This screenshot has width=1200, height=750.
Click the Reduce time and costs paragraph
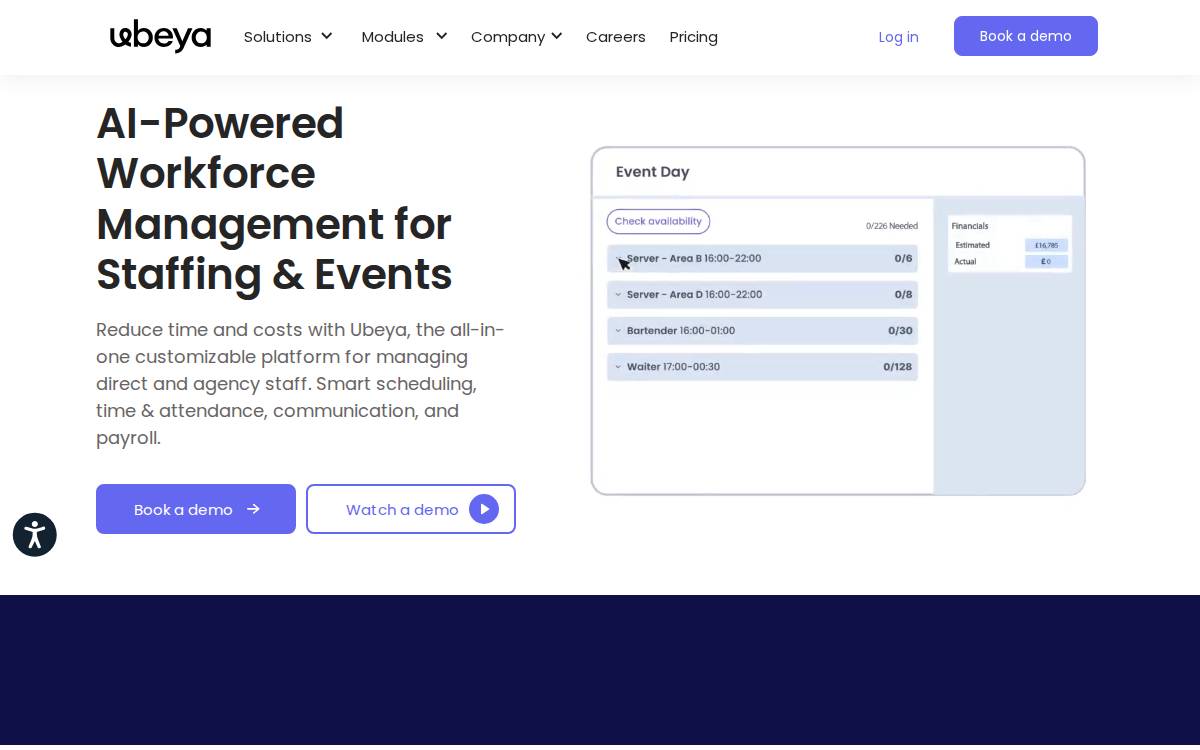tap(300, 384)
